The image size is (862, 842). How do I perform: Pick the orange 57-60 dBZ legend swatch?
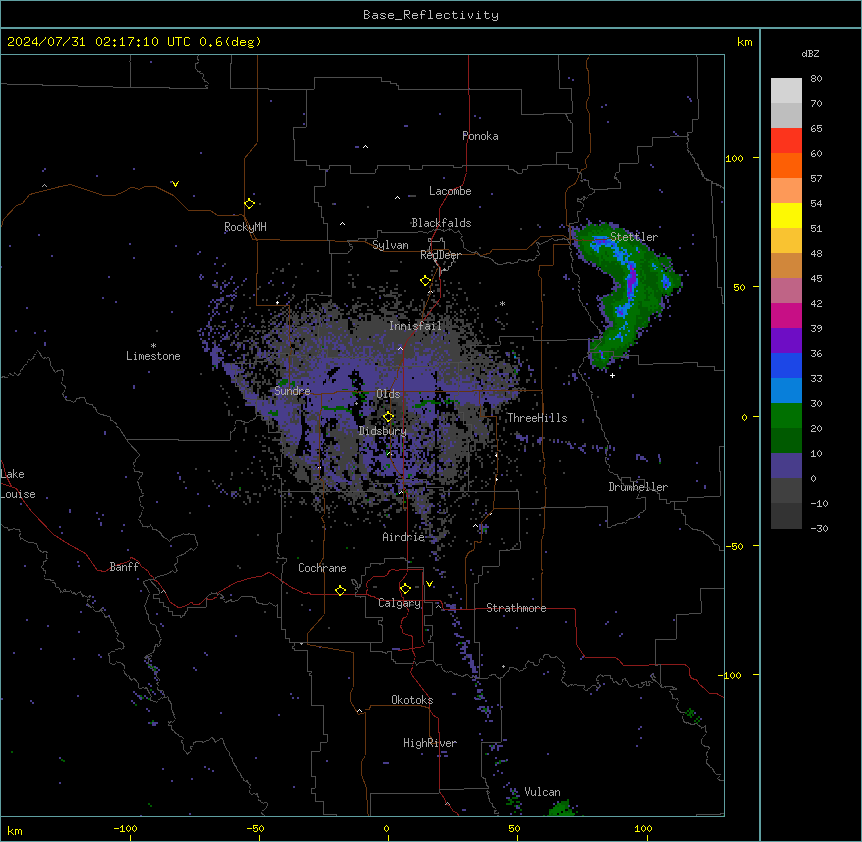(x=786, y=165)
